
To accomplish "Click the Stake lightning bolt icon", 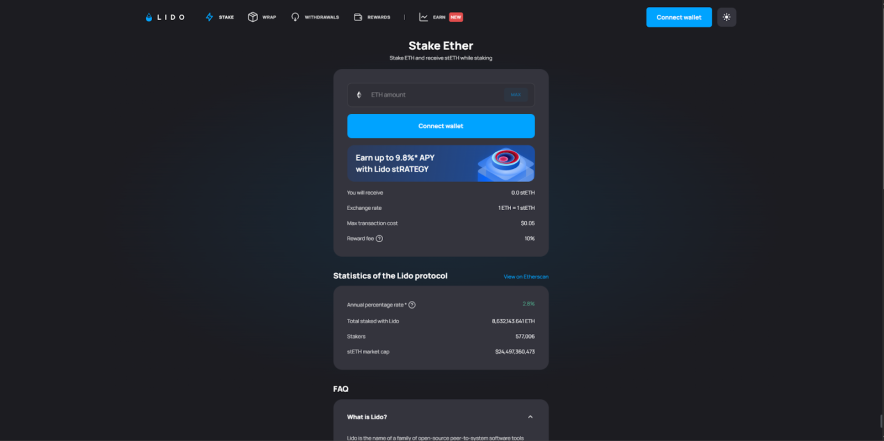I will tap(209, 17).
